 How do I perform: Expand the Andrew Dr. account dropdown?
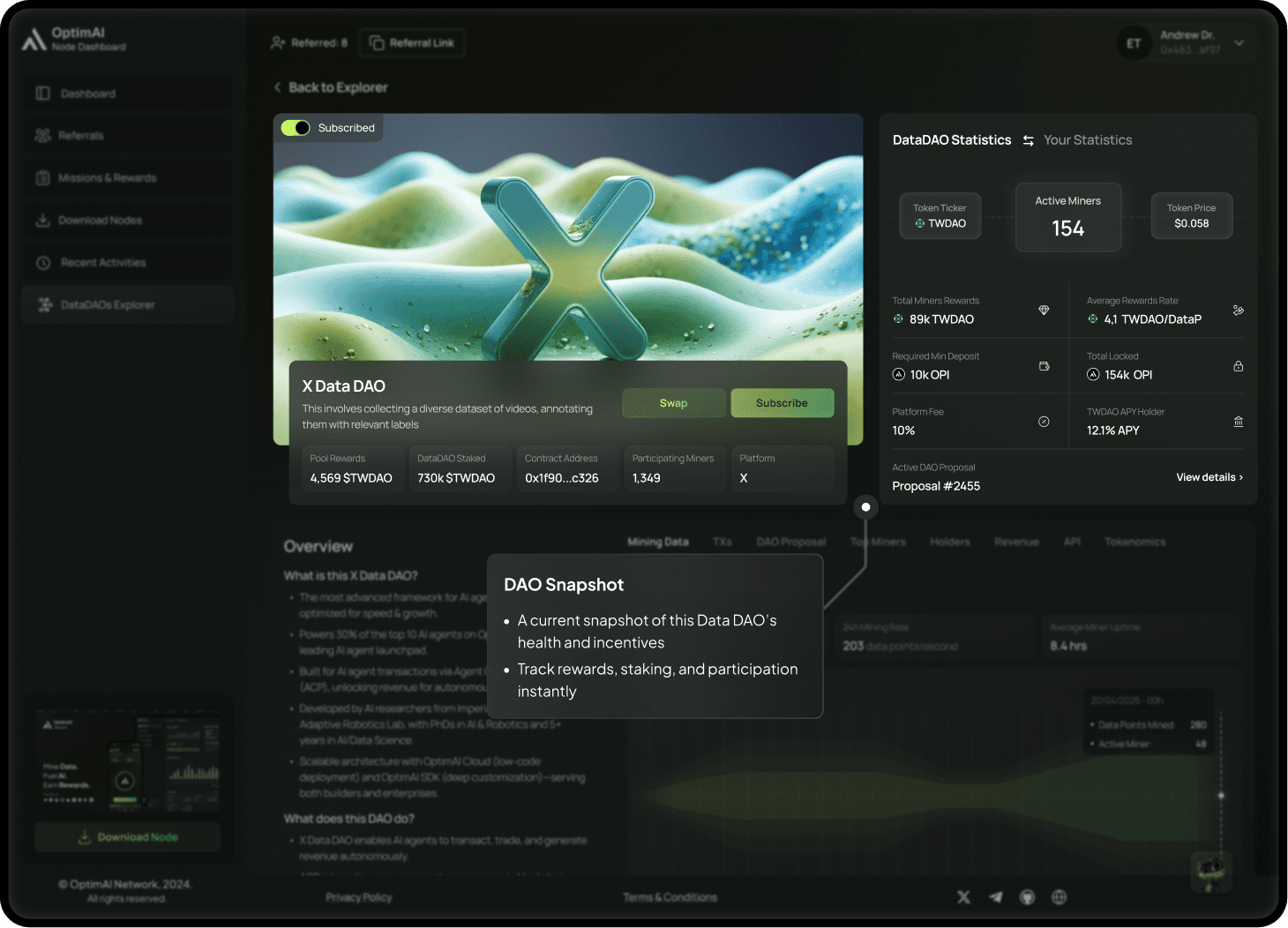point(1238,42)
